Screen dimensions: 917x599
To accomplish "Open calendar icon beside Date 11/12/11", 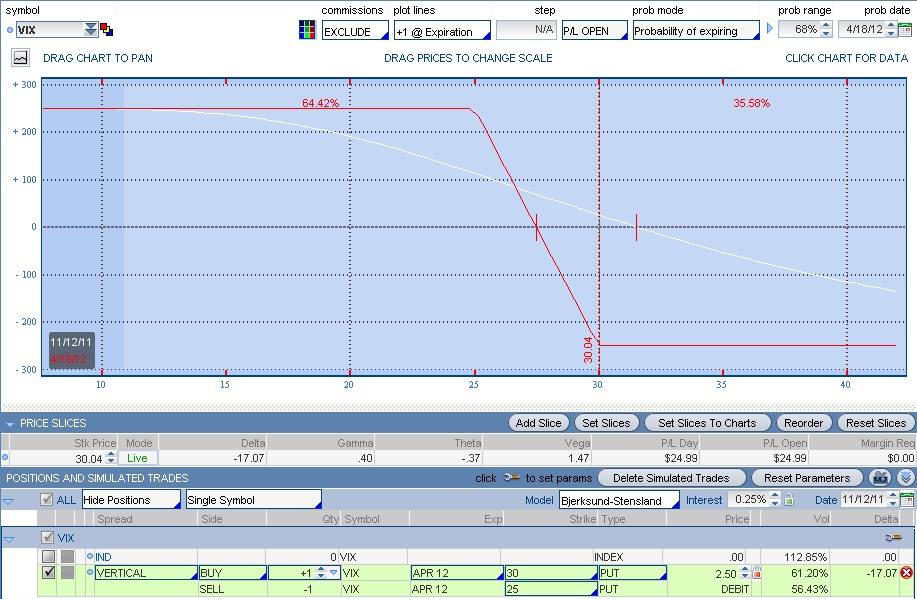I will click(906, 500).
